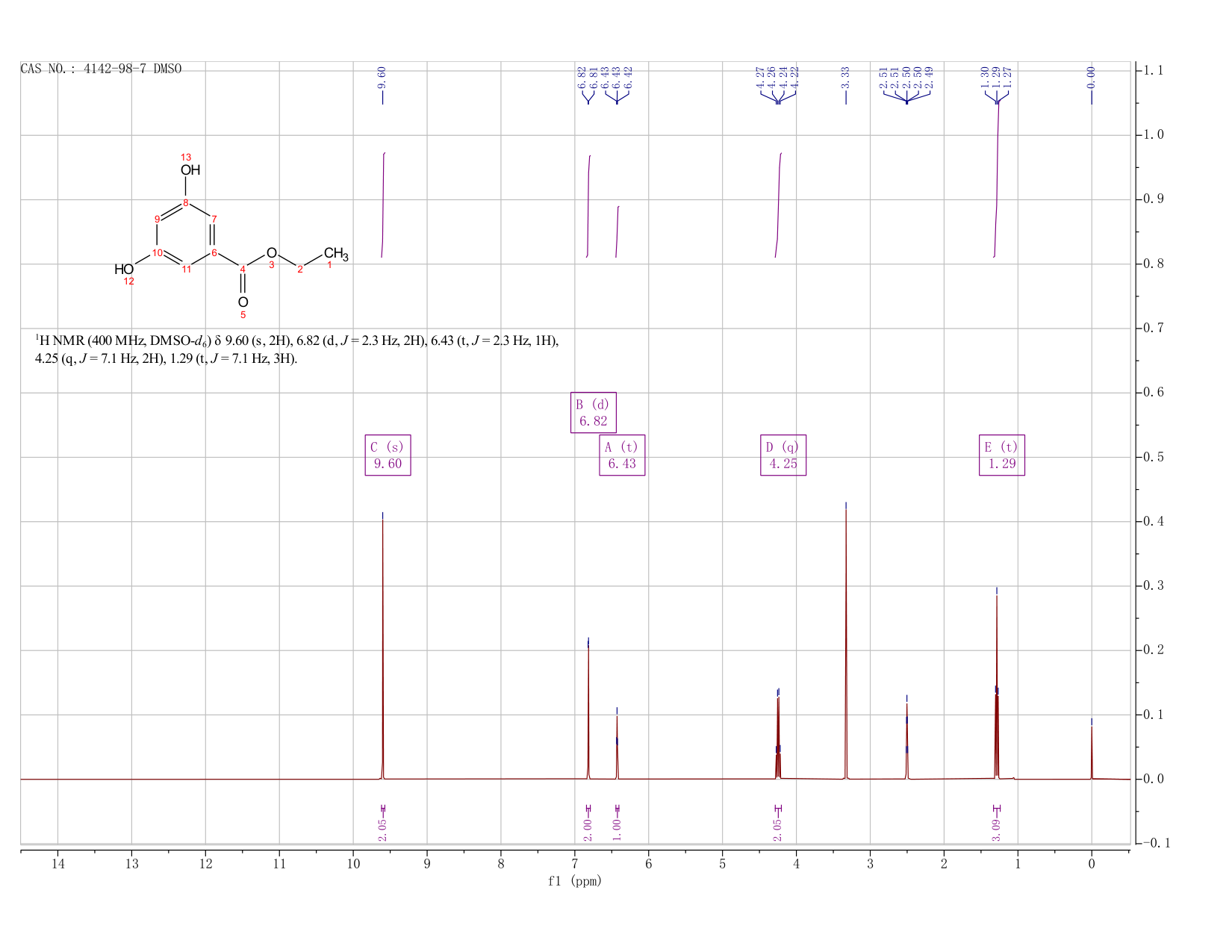
Task: Click the tall peak at 3.33 ppm
Action: [846, 642]
